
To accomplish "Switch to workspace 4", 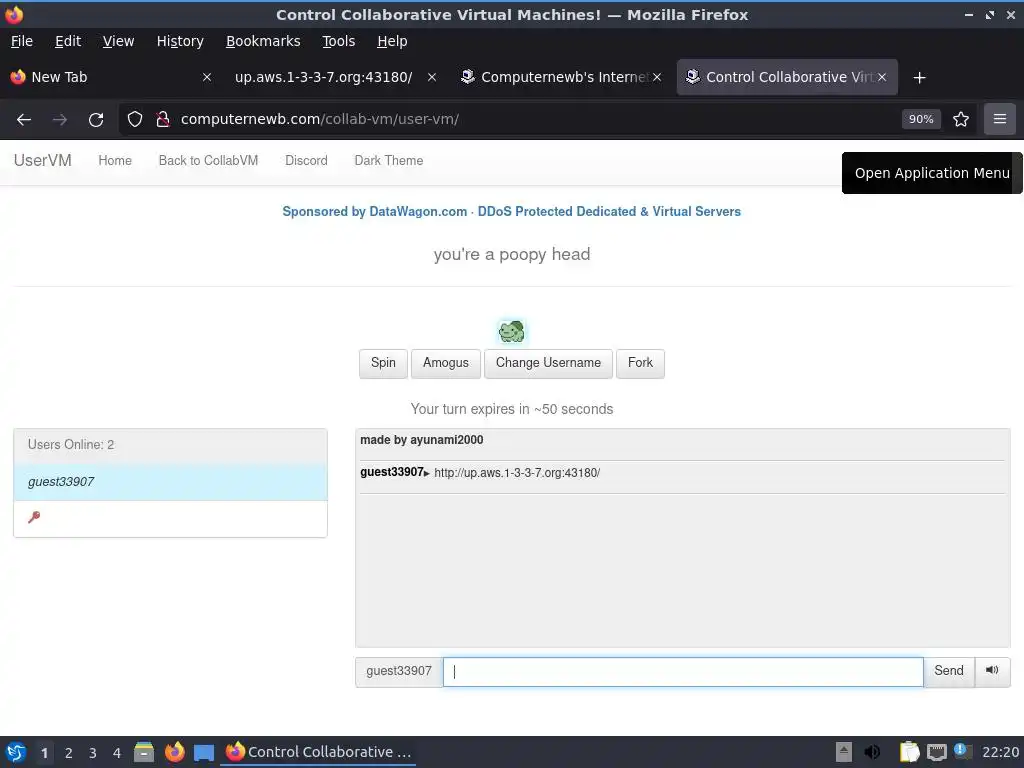I will coord(117,753).
